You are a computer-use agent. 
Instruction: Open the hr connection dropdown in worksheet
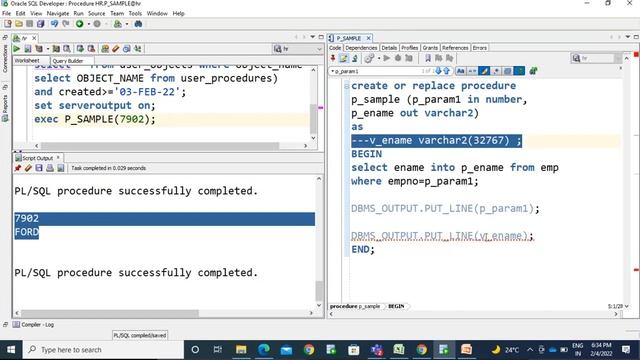point(298,49)
